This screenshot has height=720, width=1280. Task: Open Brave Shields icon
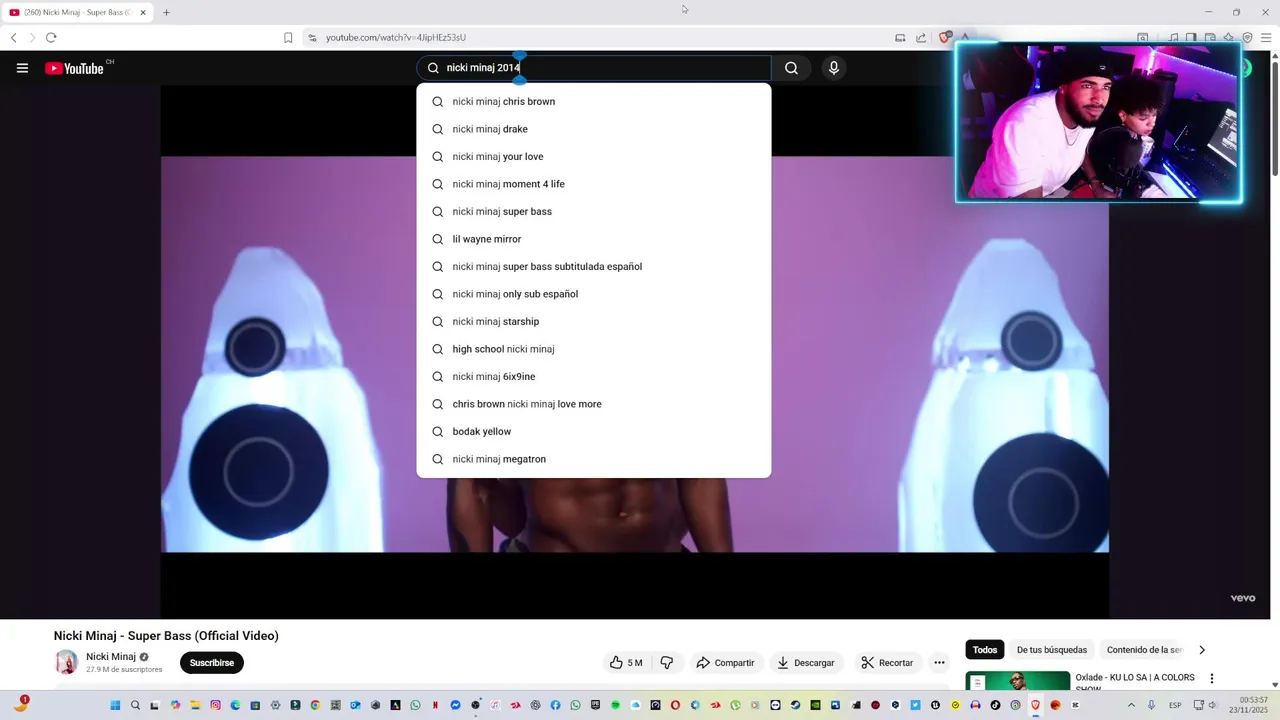[x=945, y=38]
